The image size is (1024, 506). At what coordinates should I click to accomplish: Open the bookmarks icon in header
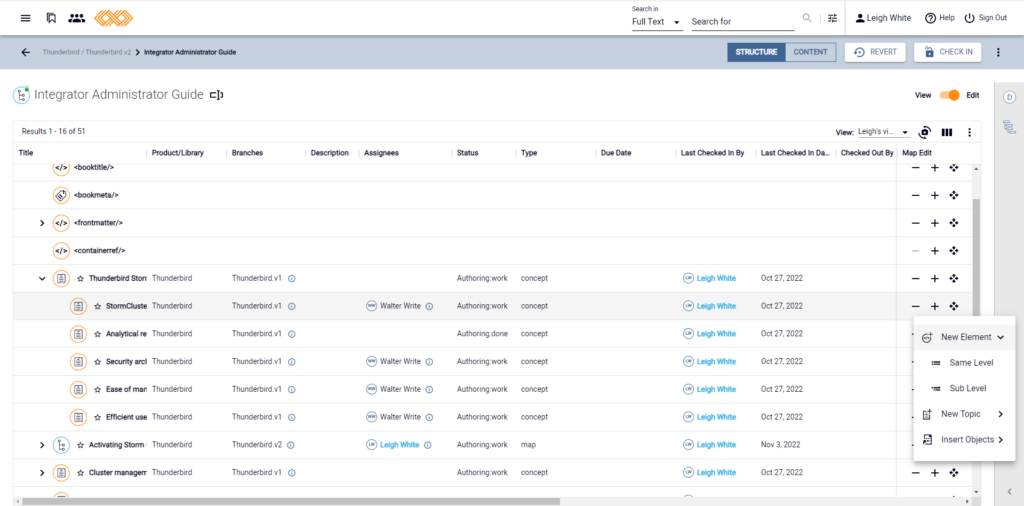(x=51, y=18)
